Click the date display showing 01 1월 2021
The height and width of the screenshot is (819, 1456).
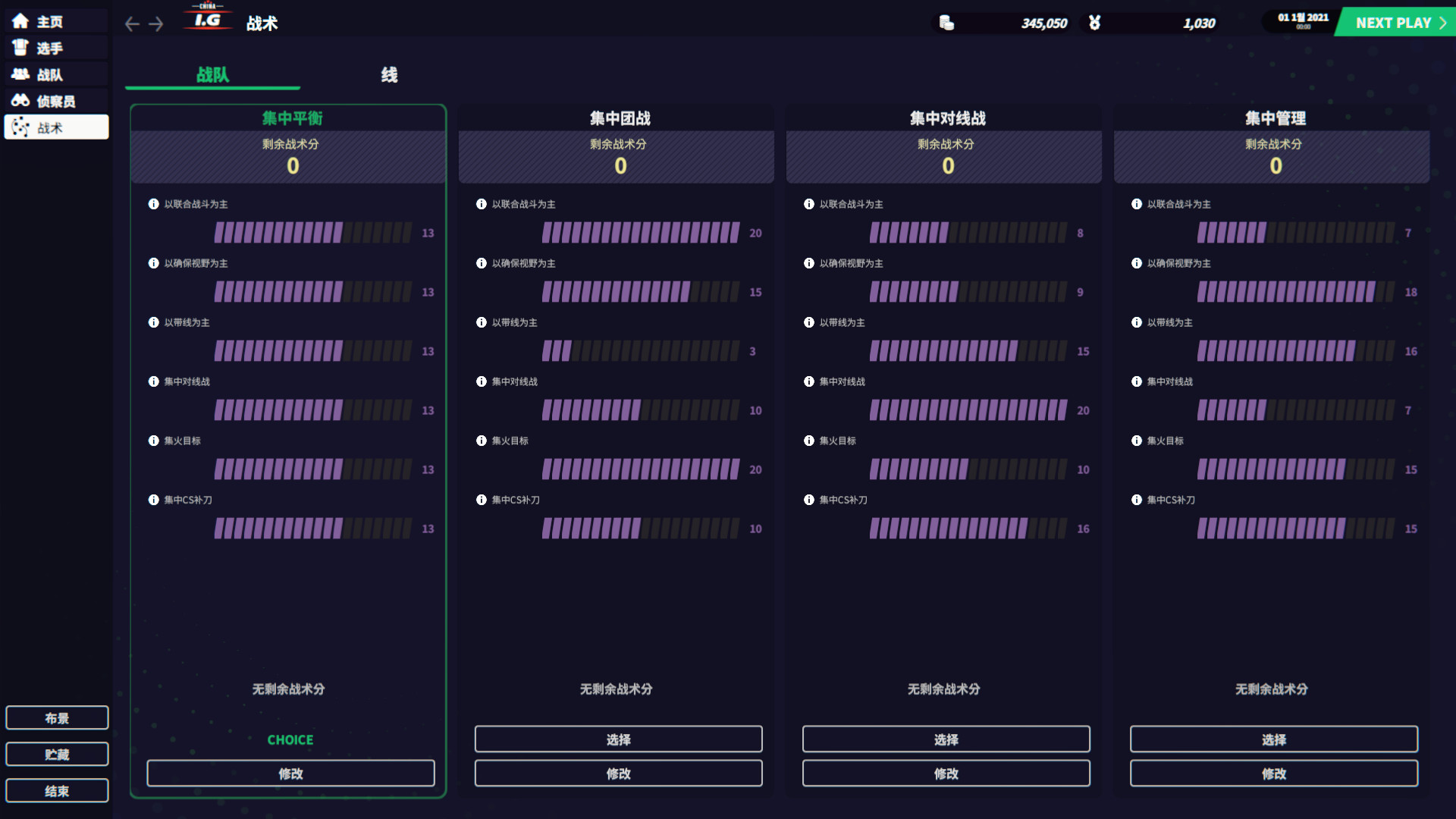1299,20
